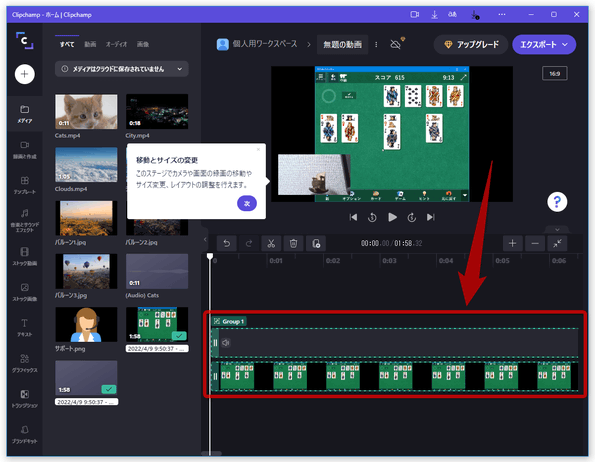Select the オーディオ tab
The height and width of the screenshot is (462, 595).
coord(116,44)
